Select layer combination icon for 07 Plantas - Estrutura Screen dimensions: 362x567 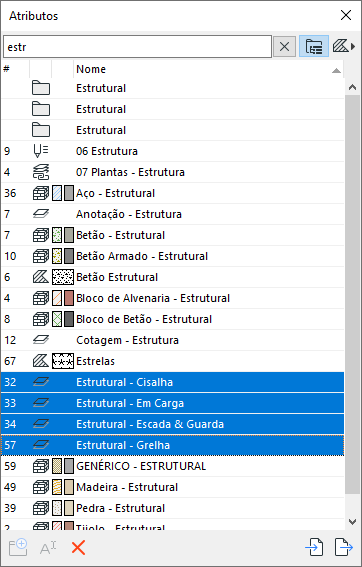click(41, 172)
